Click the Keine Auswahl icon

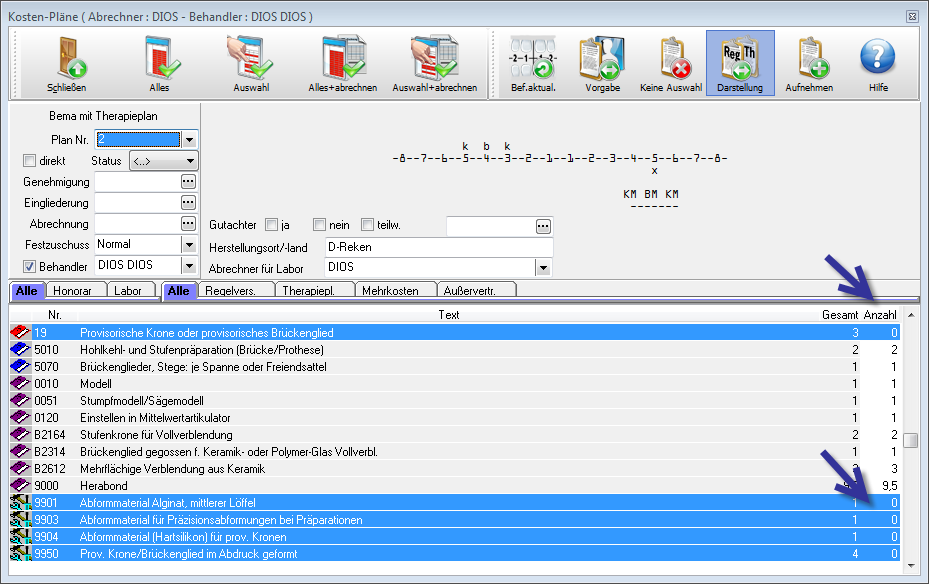point(671,59)
